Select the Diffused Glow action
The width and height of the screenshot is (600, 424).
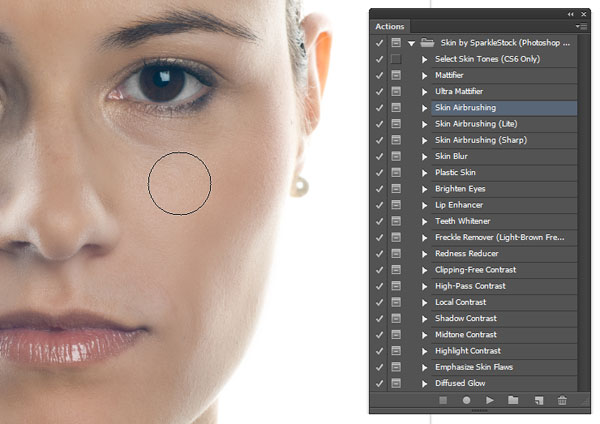[504, 383]
